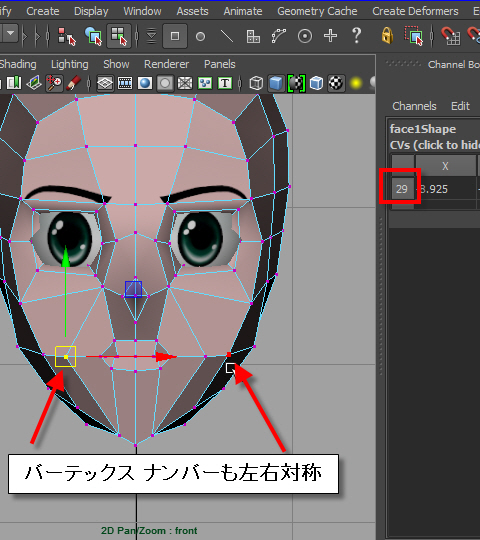This screenshot has height=540, width=480.
Task: Select by object type mode icon
Action: pos(93,36)
